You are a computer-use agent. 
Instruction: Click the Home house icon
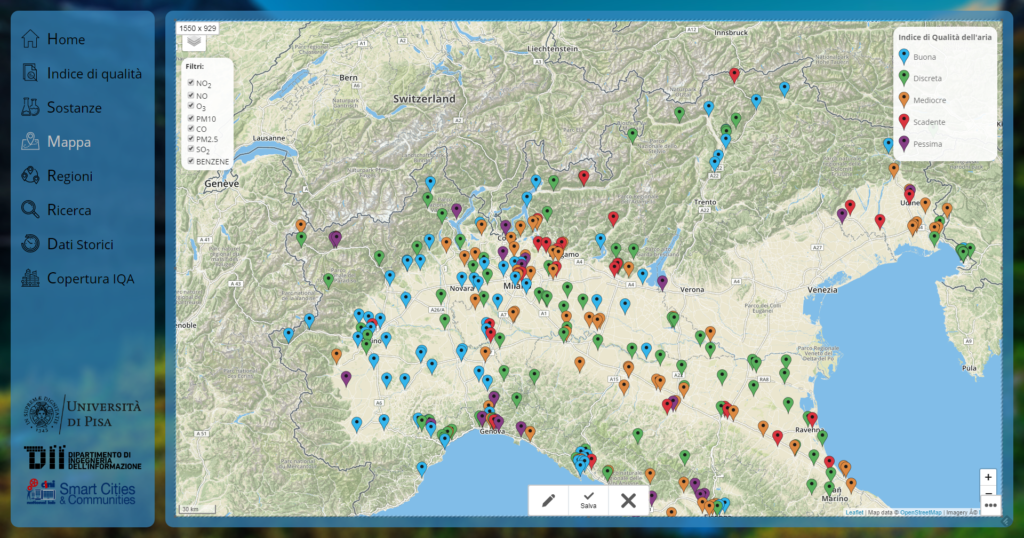click(30, 39)
